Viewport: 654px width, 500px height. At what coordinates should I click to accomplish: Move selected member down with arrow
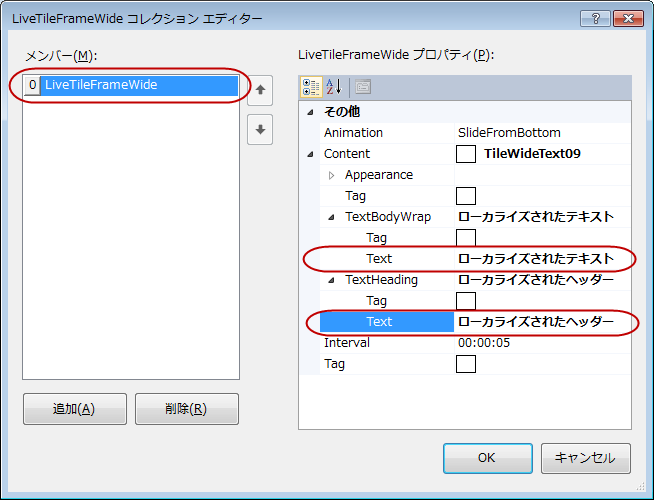pos(260,130)
